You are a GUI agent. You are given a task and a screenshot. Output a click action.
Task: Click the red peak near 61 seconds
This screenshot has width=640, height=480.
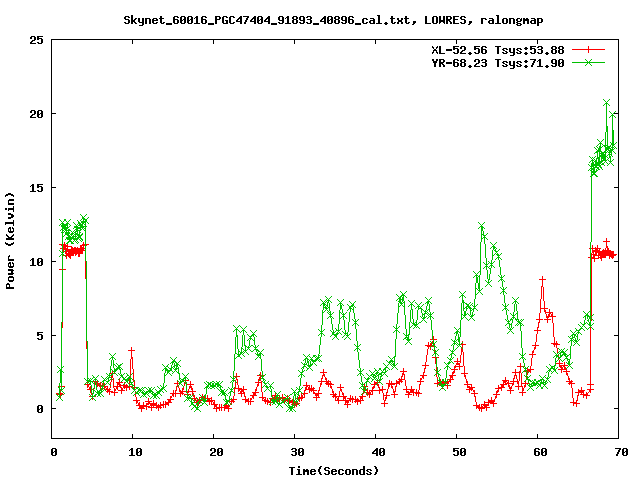tap(542, 280)
